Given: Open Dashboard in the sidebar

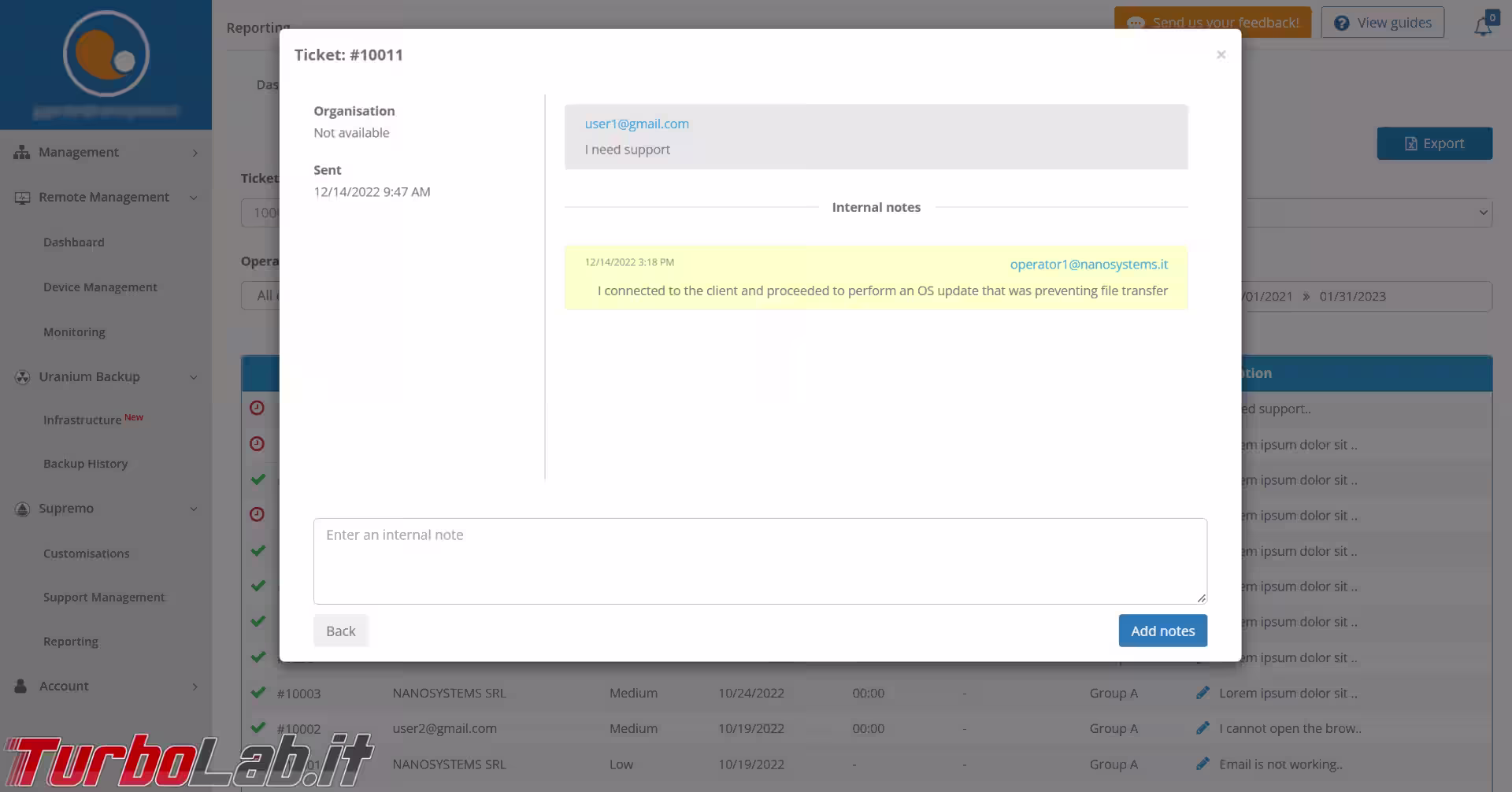Looking at the screenshot, I should pos(74,242).
